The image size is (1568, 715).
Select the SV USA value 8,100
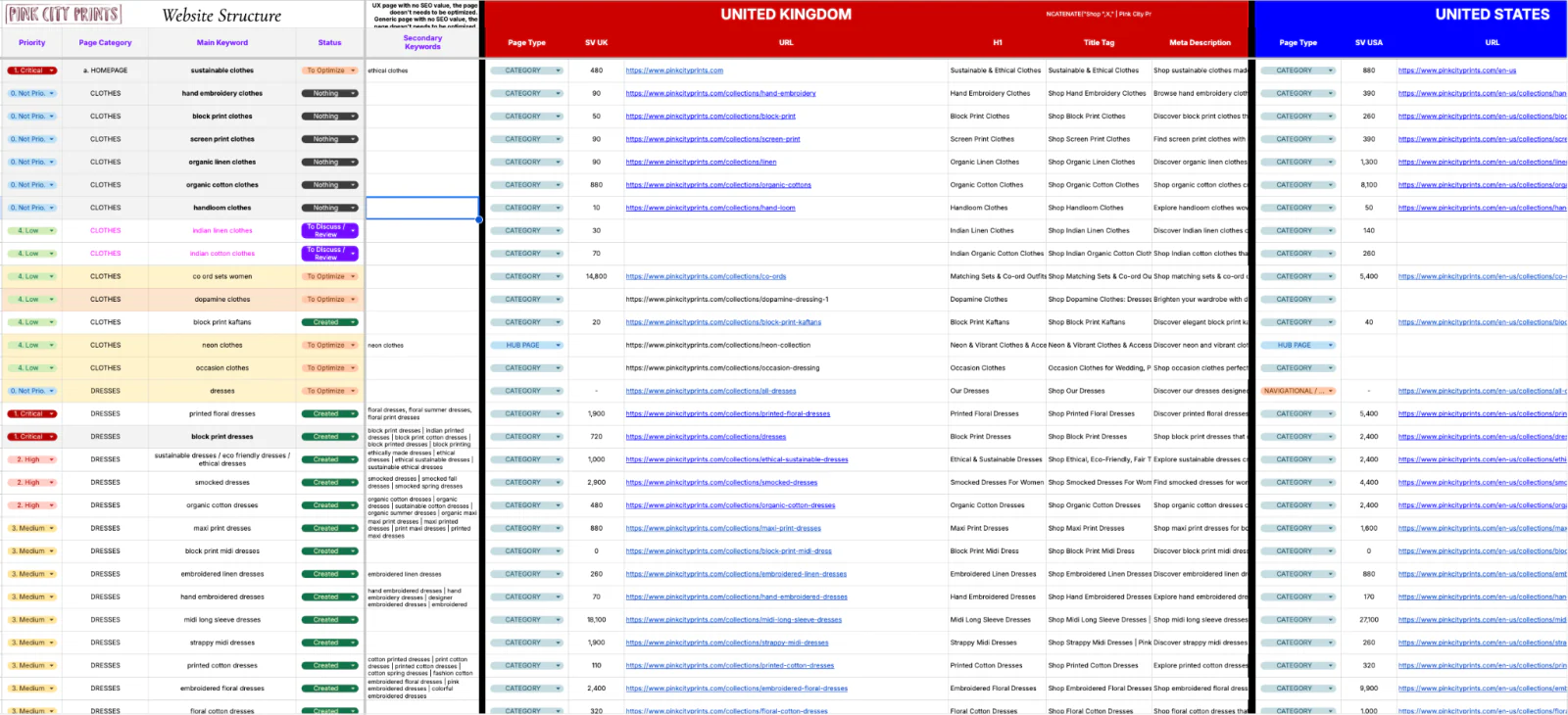click(x=1369, y=185)
